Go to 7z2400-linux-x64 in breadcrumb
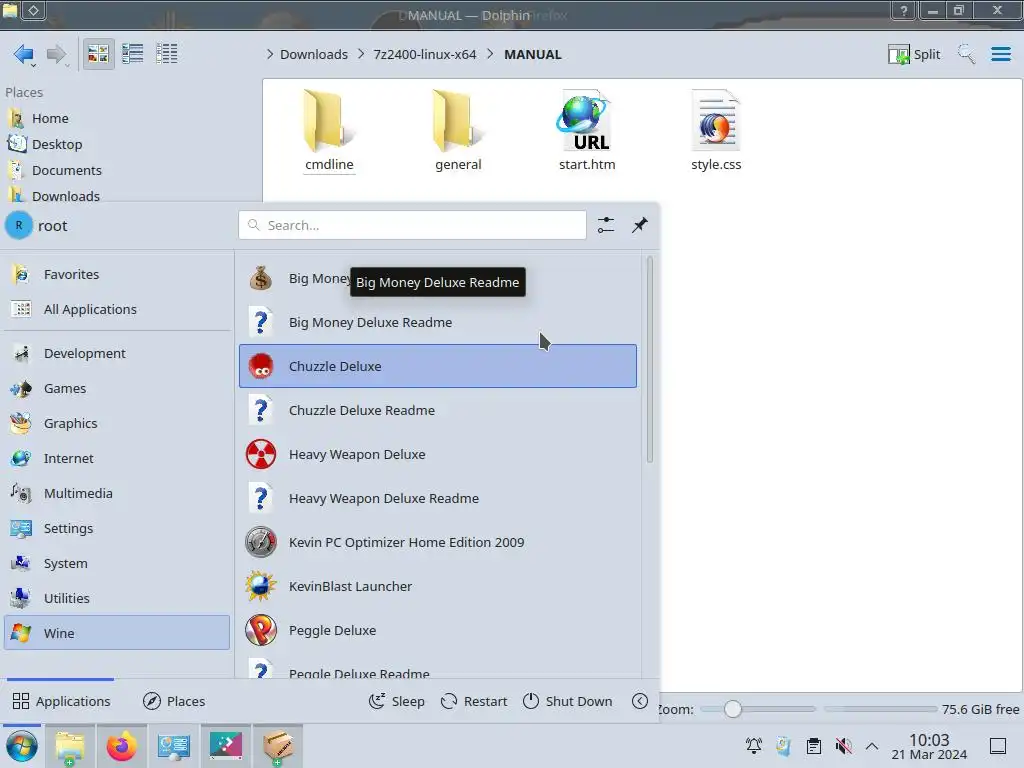The height and width of the screenshot is (768, 1024). tap(424, 54)
